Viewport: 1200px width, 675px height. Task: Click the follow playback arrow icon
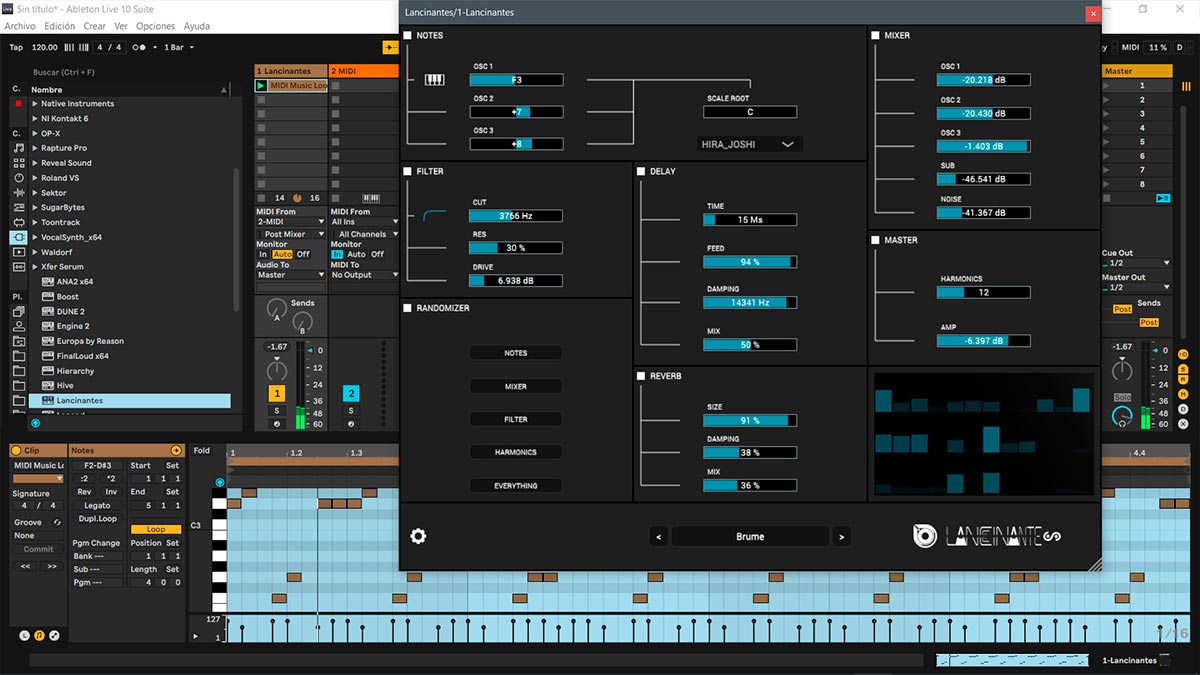389,47
